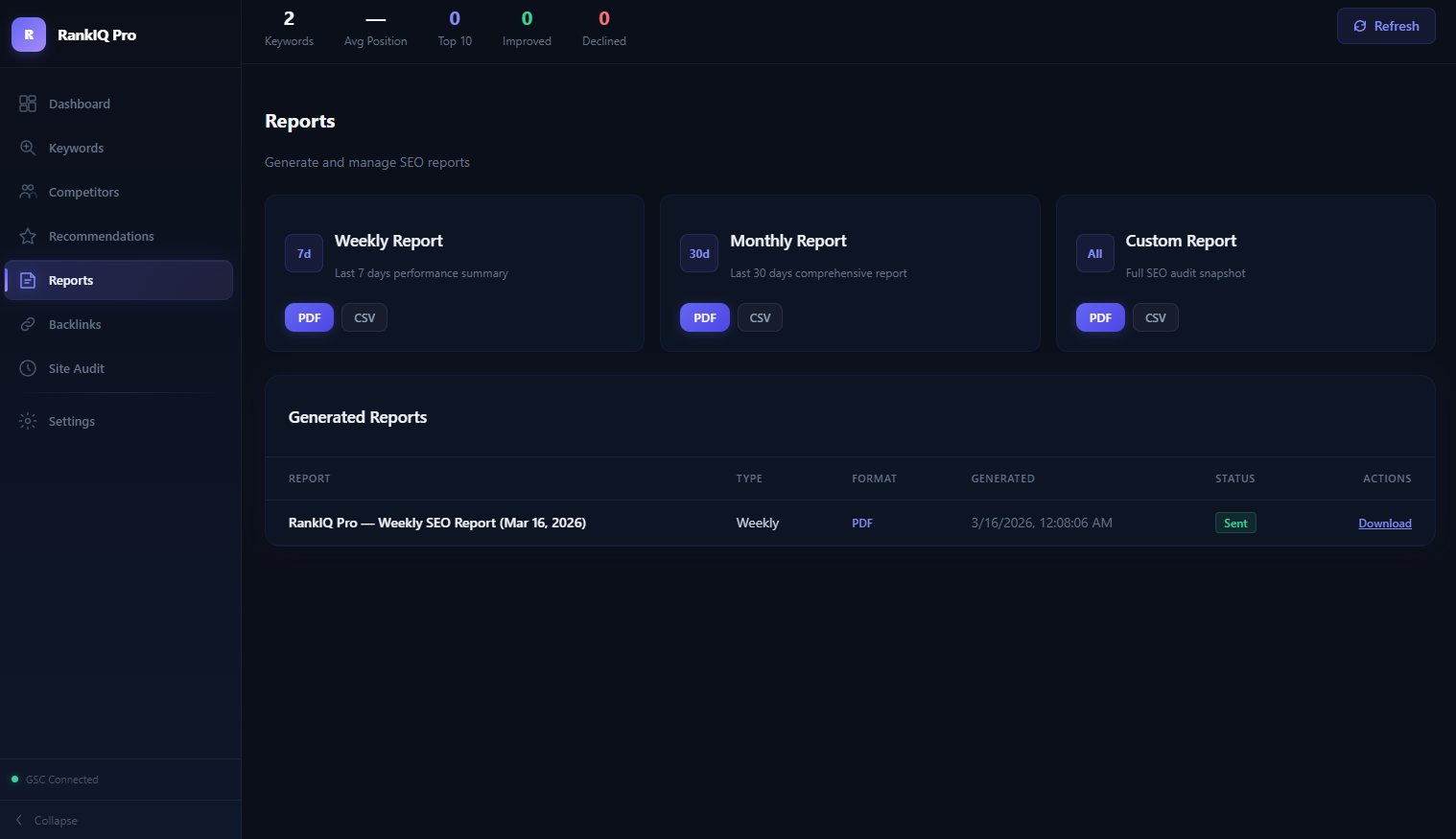1456x839 pixels.
Task: Download the Weekly SEO Report
Action: [x=1384, y=524]
